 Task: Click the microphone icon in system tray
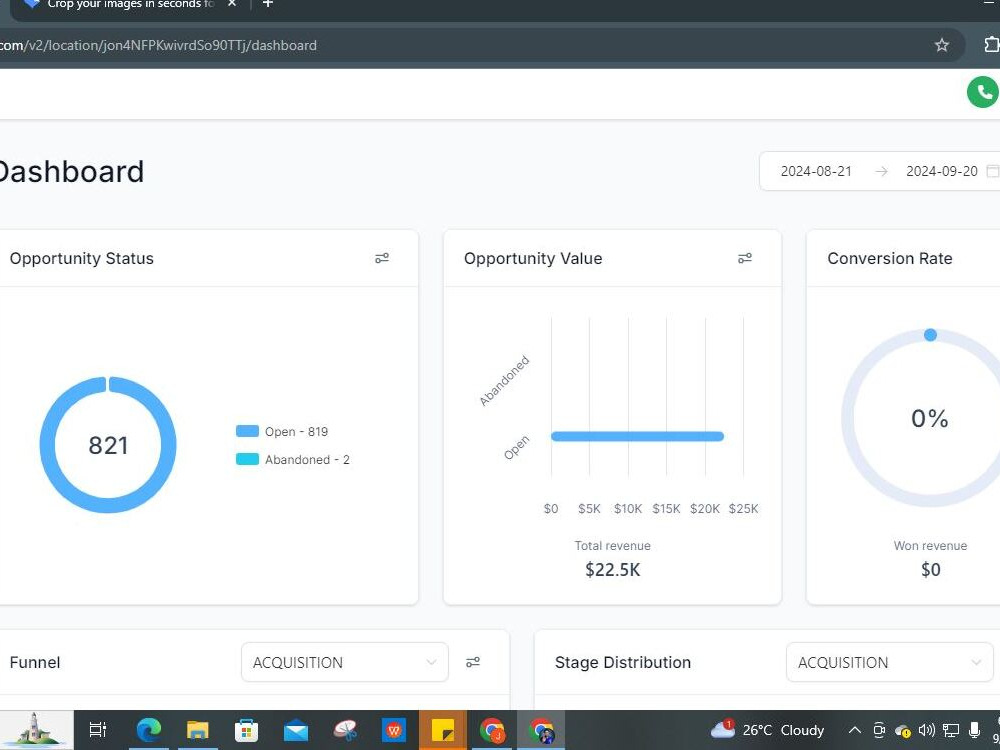[974, 730]
